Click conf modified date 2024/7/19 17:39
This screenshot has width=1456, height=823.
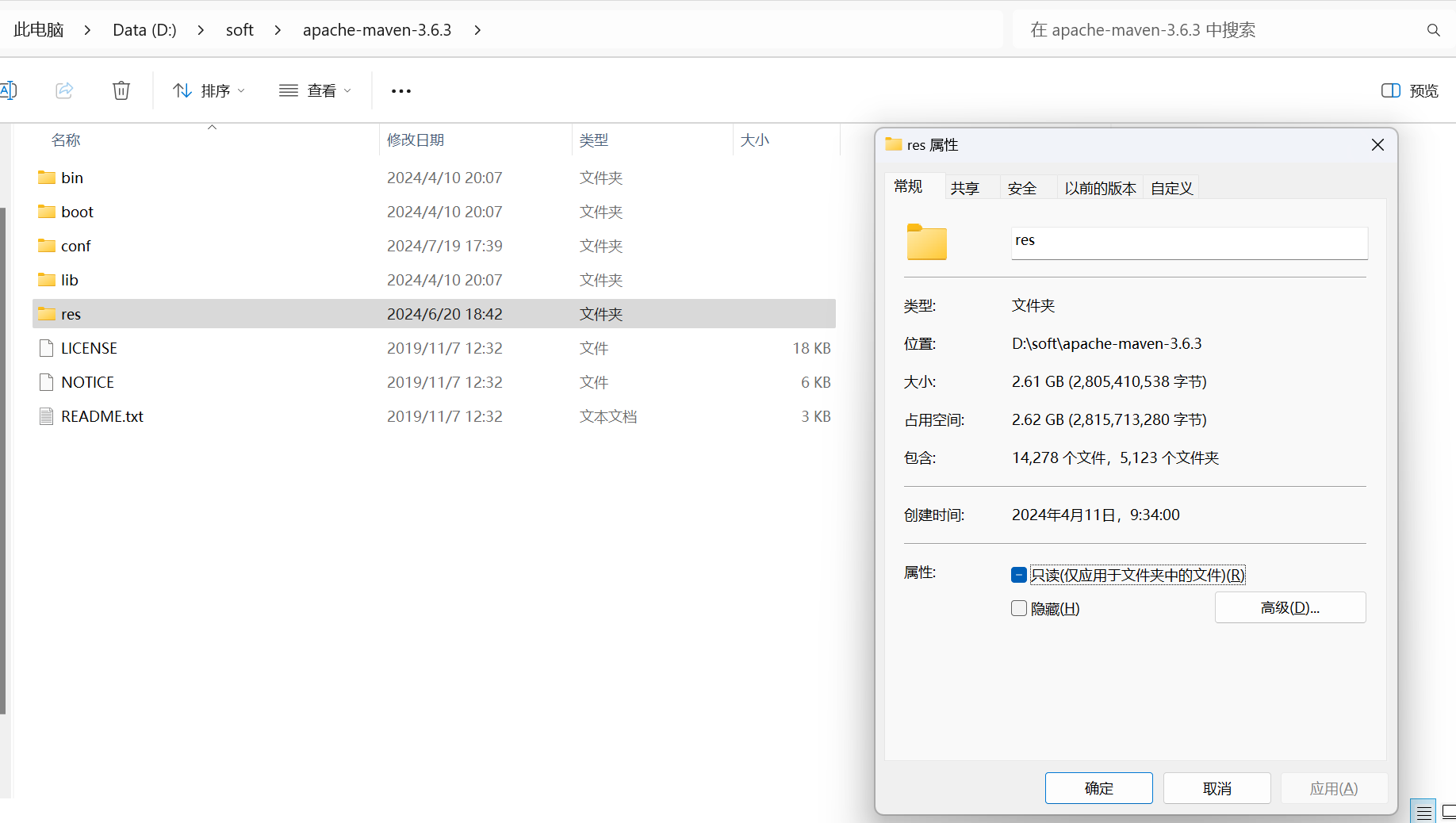pos(445,246)
